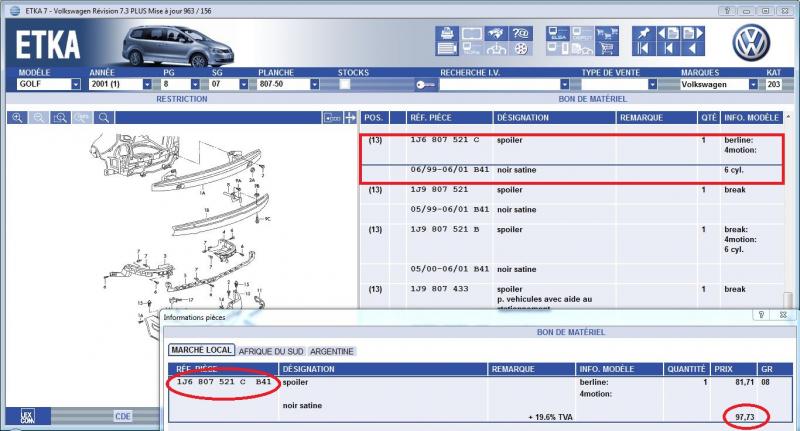
Task: Click date range 05/00-06/01 B41
Action: 449,269
